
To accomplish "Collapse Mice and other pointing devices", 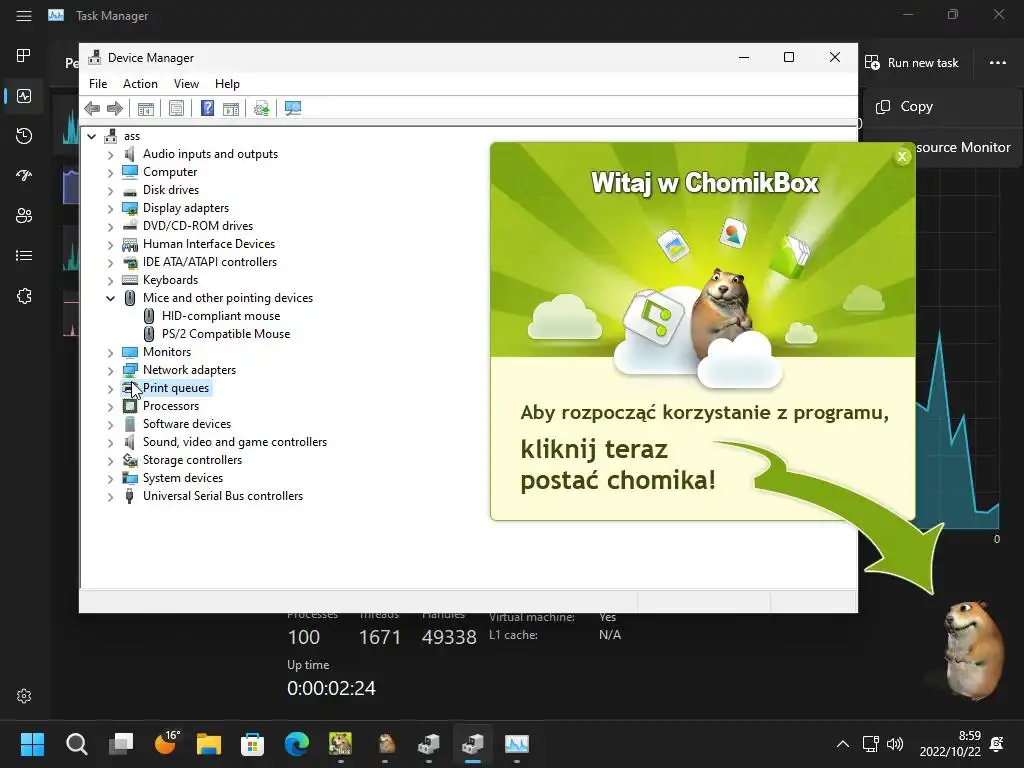I will point(110,298).
